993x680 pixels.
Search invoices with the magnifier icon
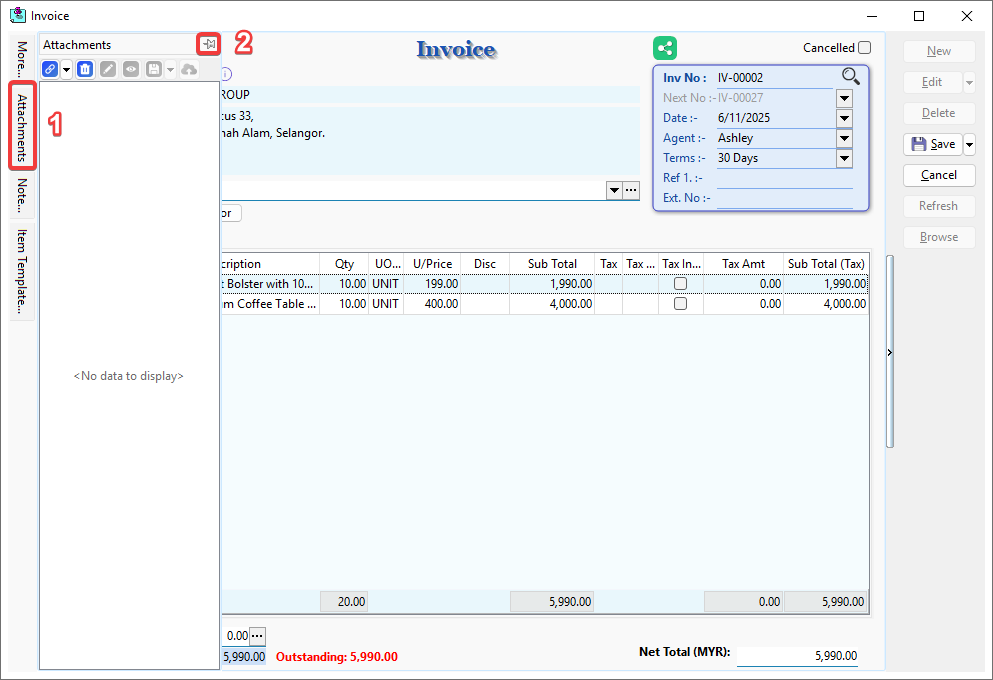pos(850,76)
